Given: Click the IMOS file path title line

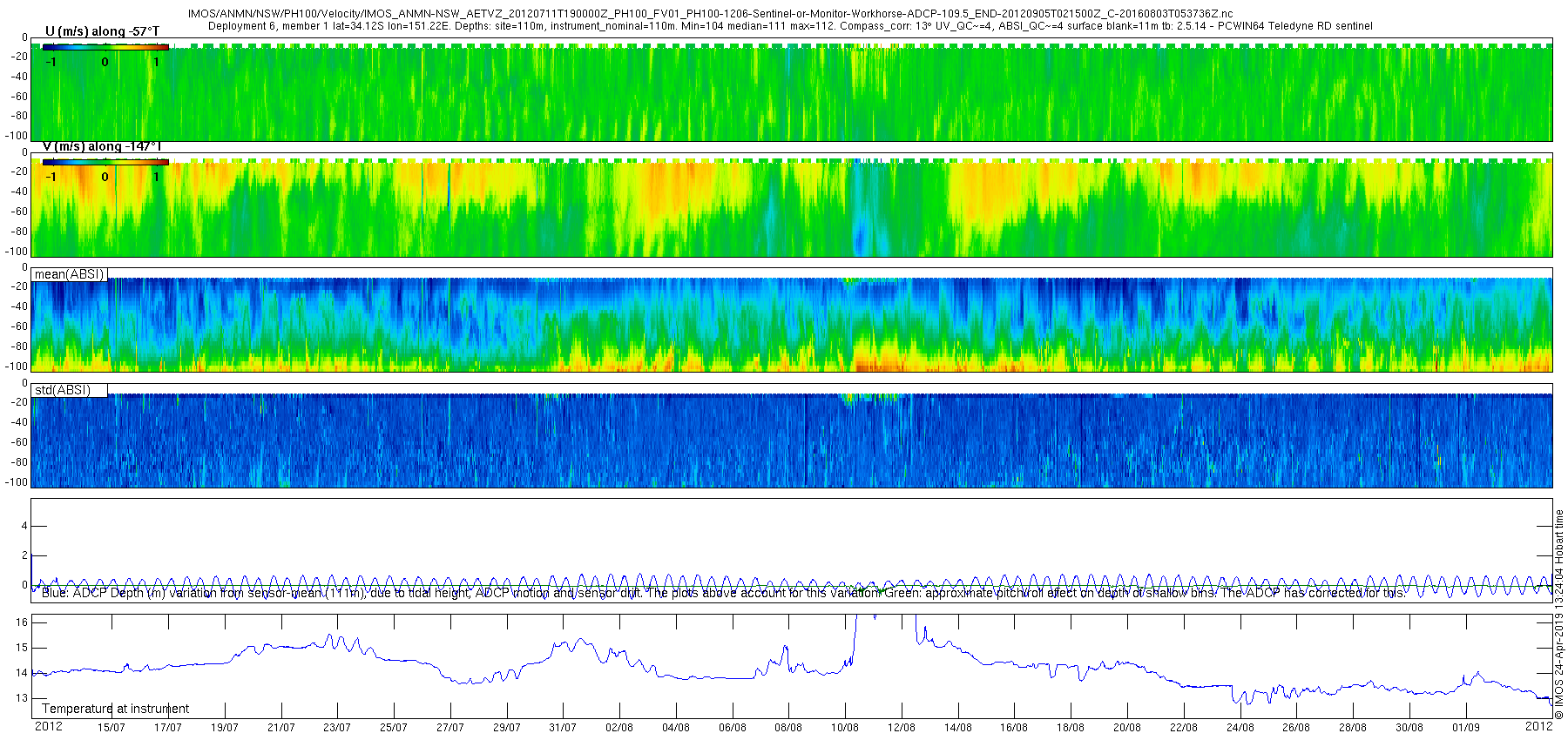Looking at the screenshot, I should pos(710,14).
